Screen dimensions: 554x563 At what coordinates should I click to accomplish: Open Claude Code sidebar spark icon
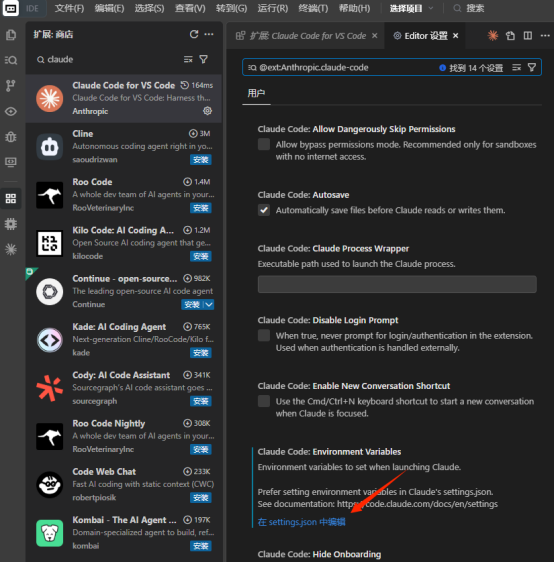(11, 249)
